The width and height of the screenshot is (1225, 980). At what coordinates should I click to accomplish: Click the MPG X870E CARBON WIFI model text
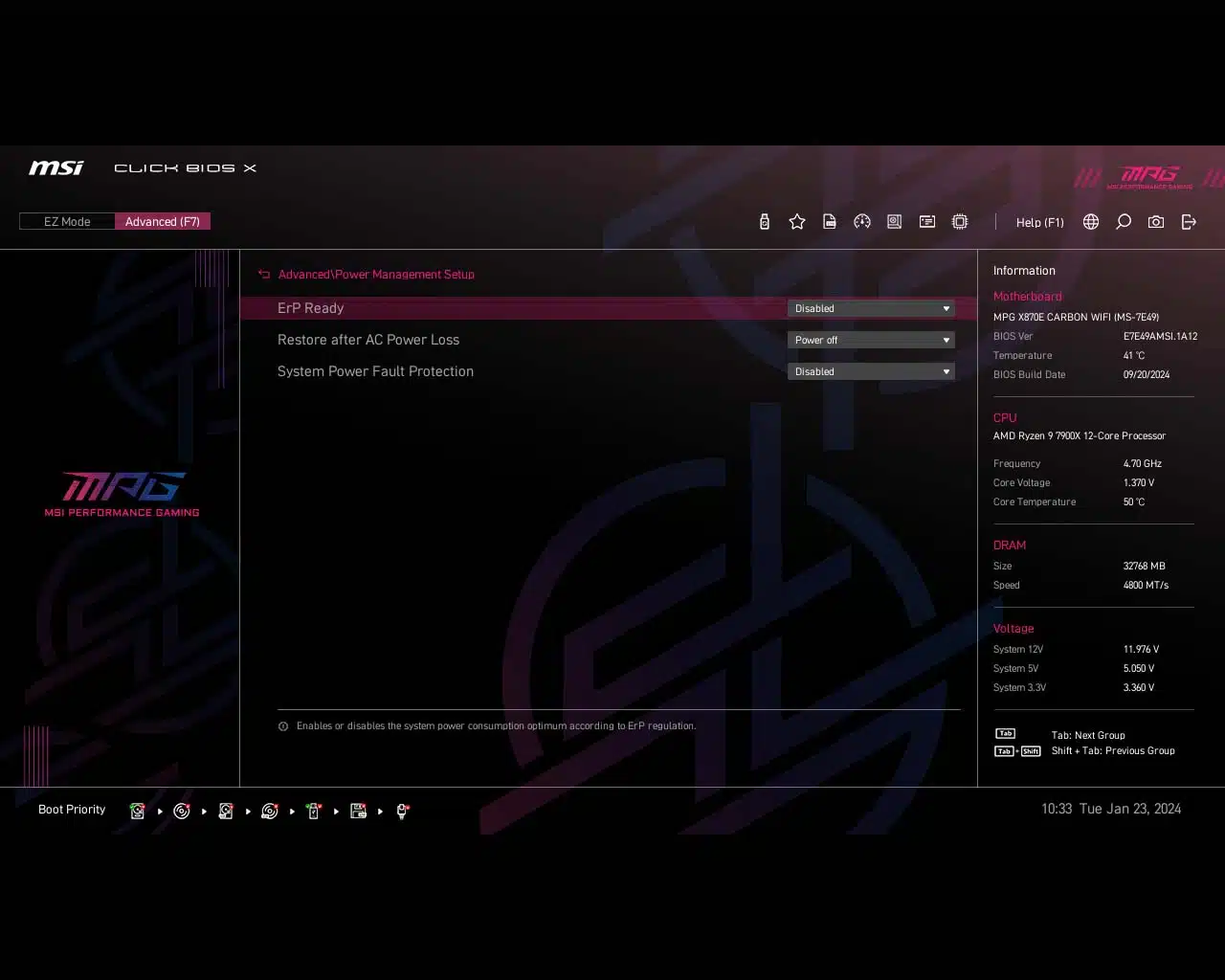coord(1076,317)
